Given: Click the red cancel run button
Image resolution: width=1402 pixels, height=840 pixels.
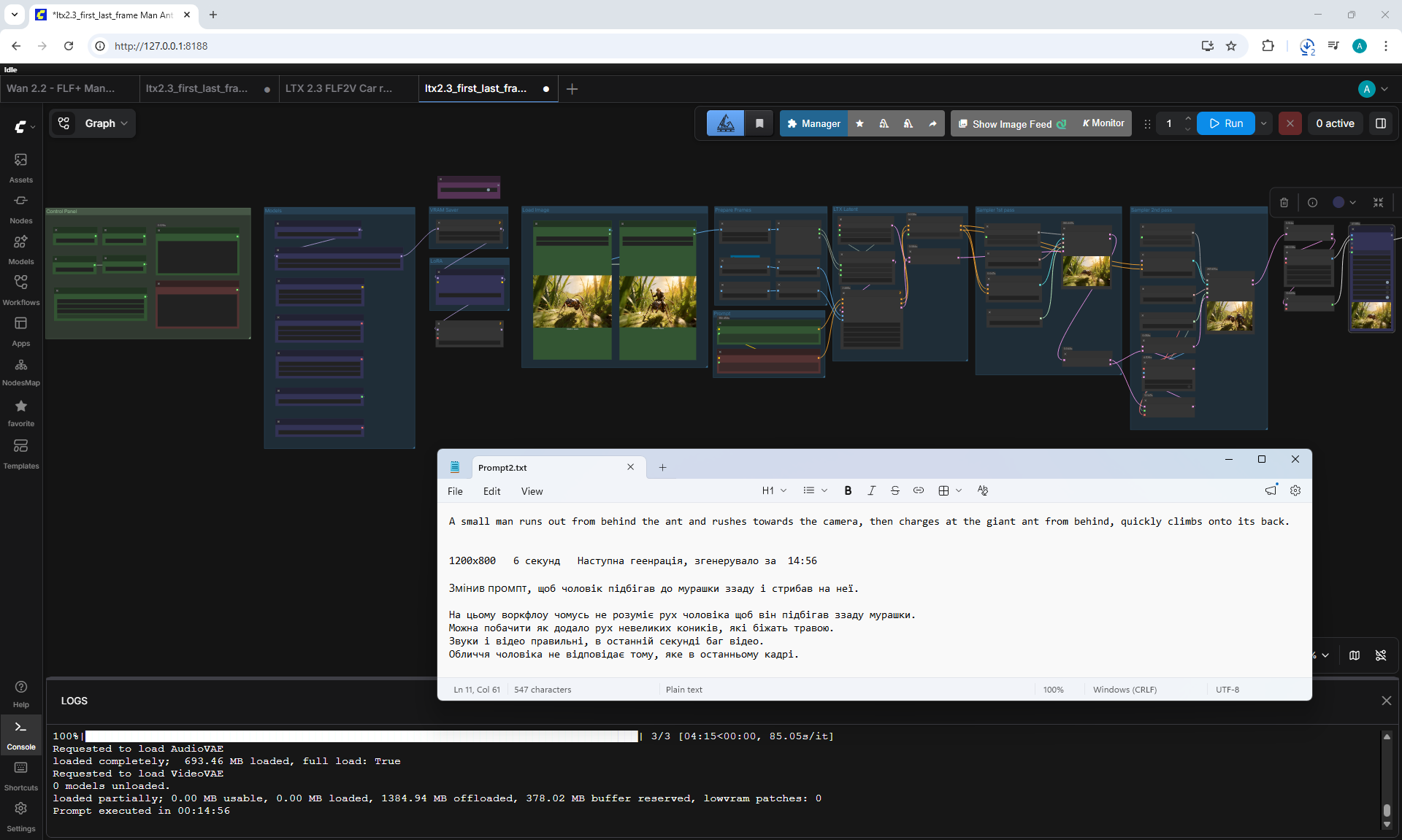Looking at the screenshot, I should pos(1290,123).
